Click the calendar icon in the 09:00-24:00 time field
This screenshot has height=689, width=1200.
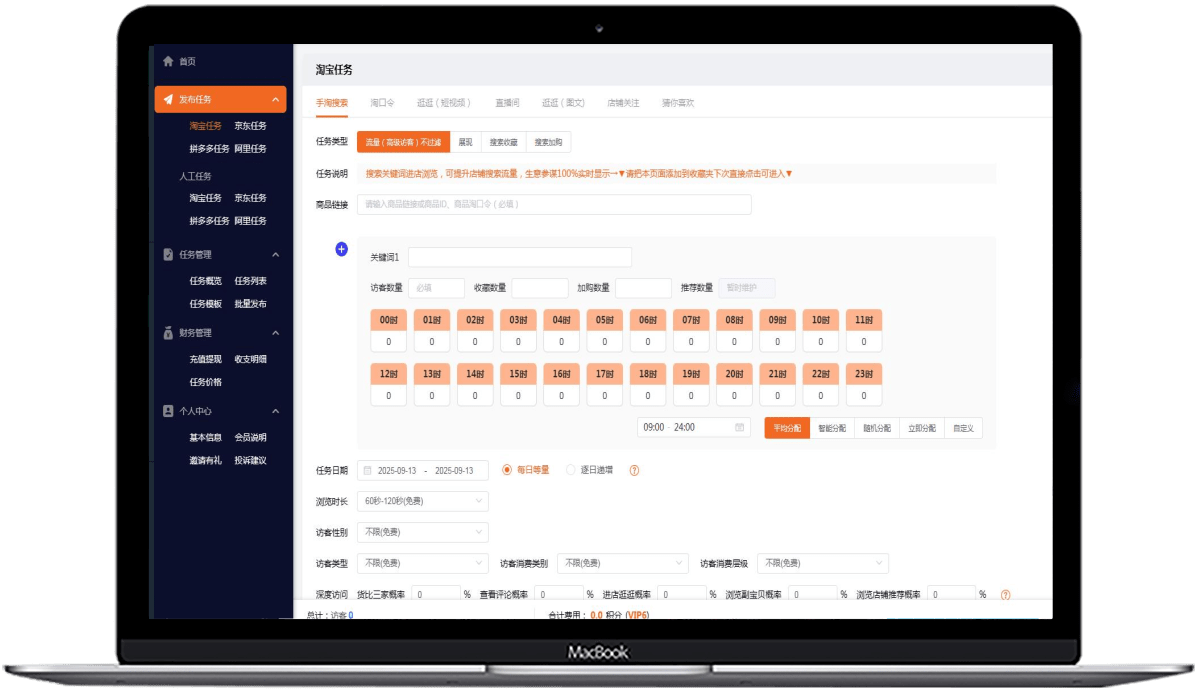pos(740,427)
